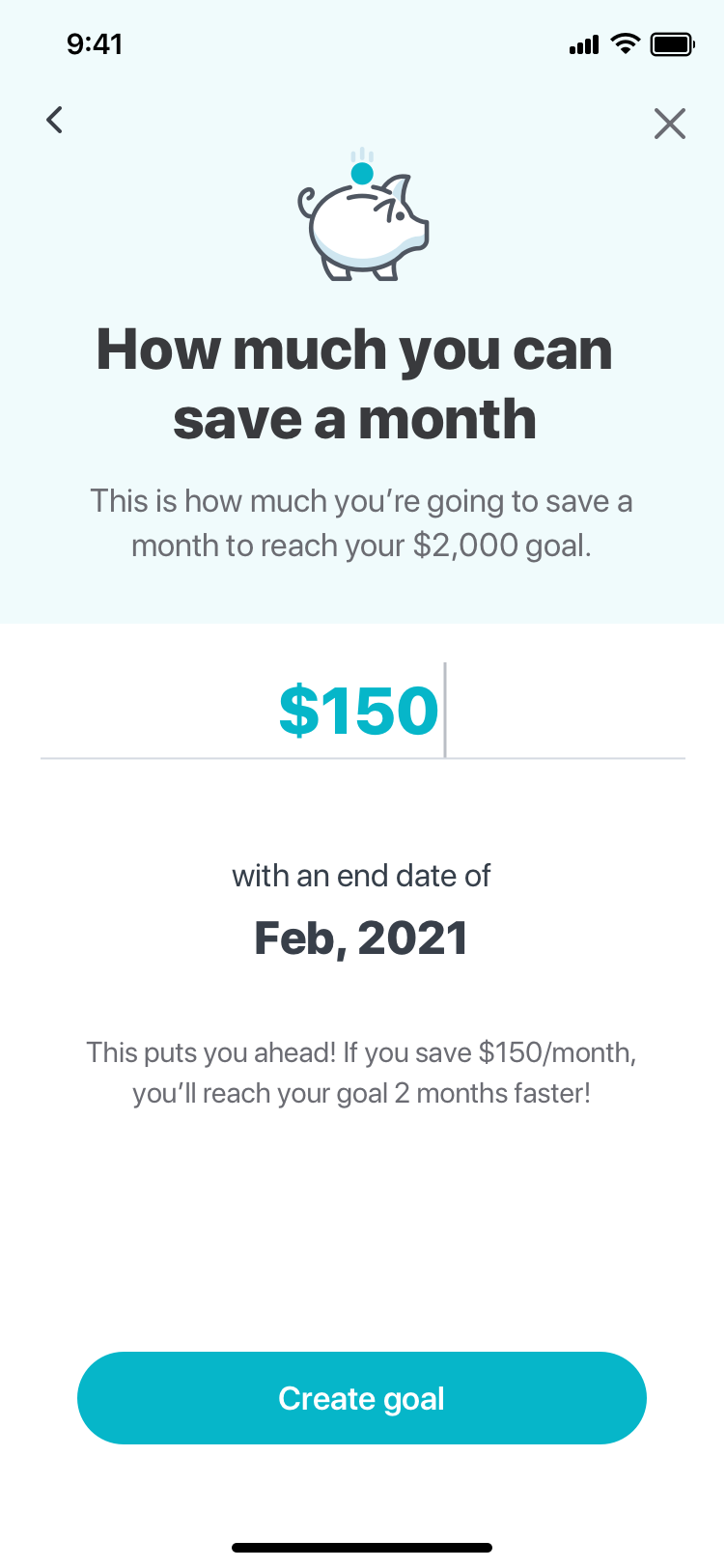This screenshot has height=1568, width=726.
Task: Tap the text cursor after $150
Action: [x=445, y=711]
